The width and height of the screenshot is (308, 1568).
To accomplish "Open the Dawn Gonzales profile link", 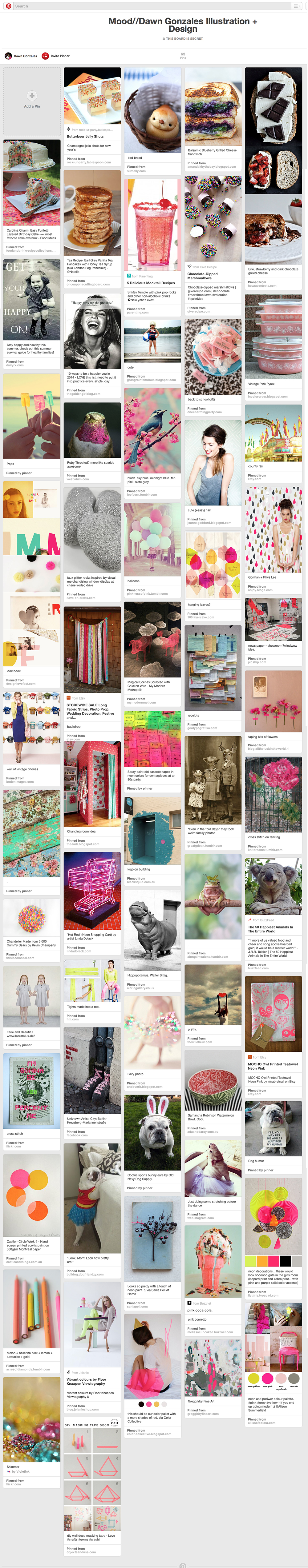I will [26, 56].
